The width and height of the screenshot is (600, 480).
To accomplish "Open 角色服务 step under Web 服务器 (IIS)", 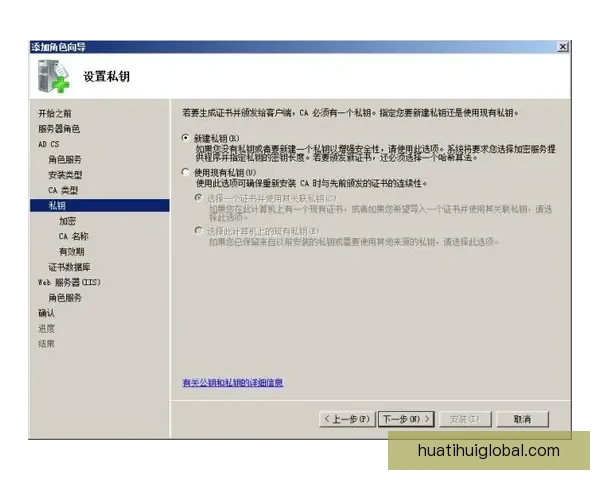I will [x=65, y=297].
